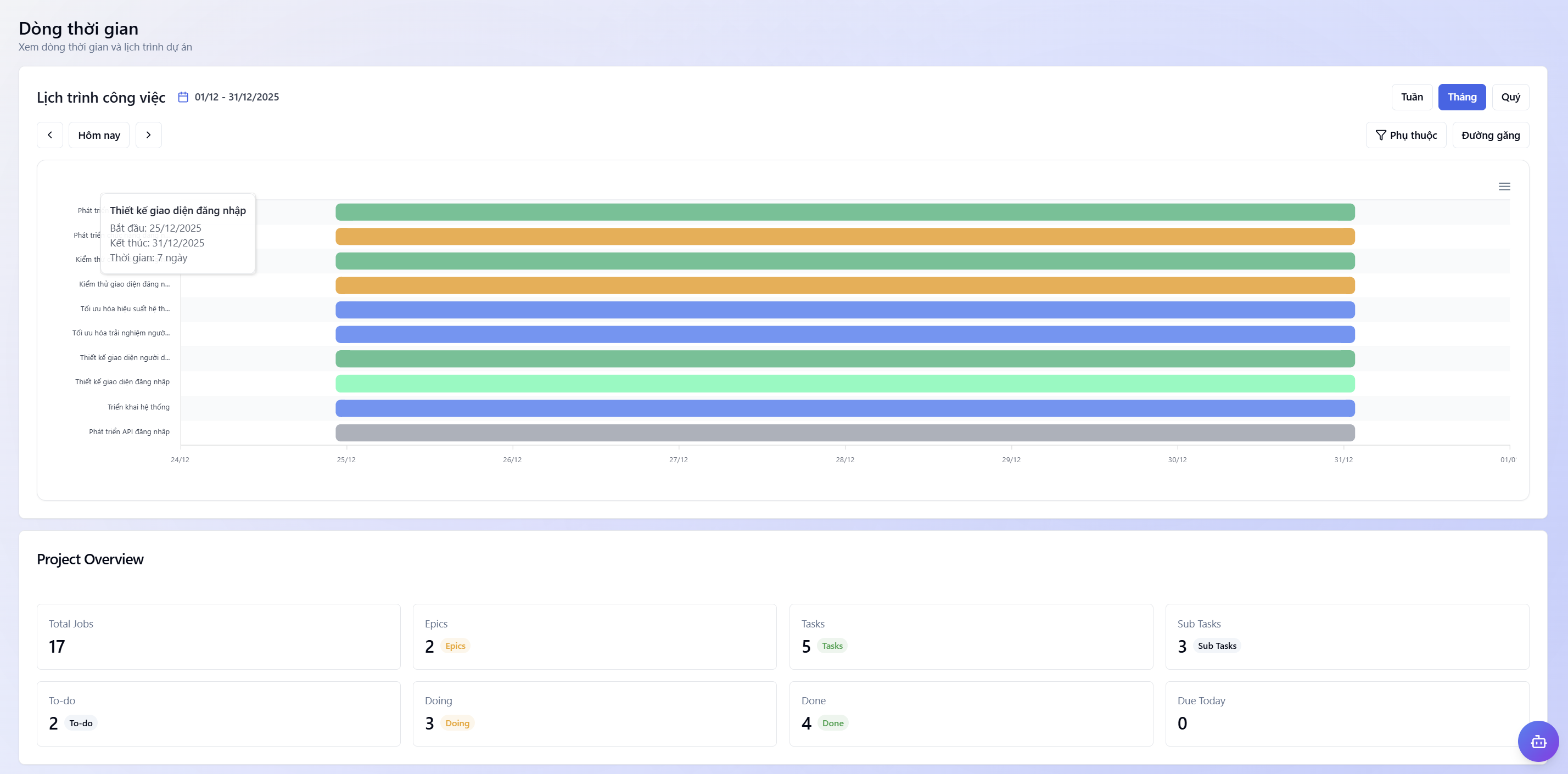Select the Tháng view tab

(x=1462, y=97)
